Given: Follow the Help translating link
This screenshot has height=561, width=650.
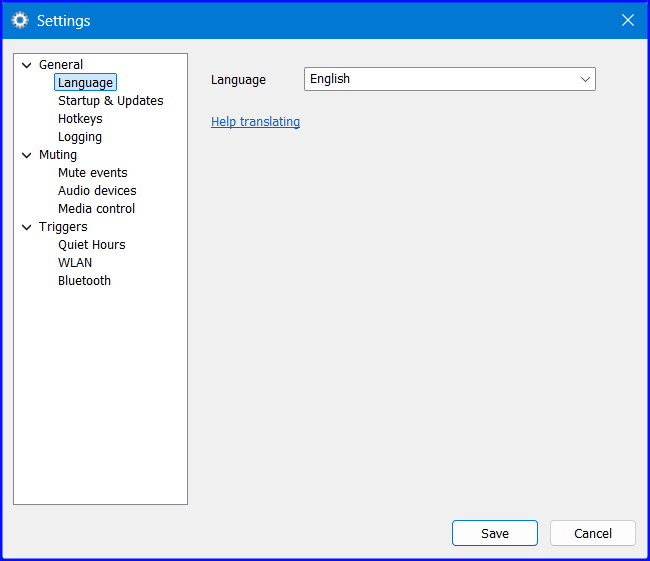Looking at the screenshot, I should (255, 121).
